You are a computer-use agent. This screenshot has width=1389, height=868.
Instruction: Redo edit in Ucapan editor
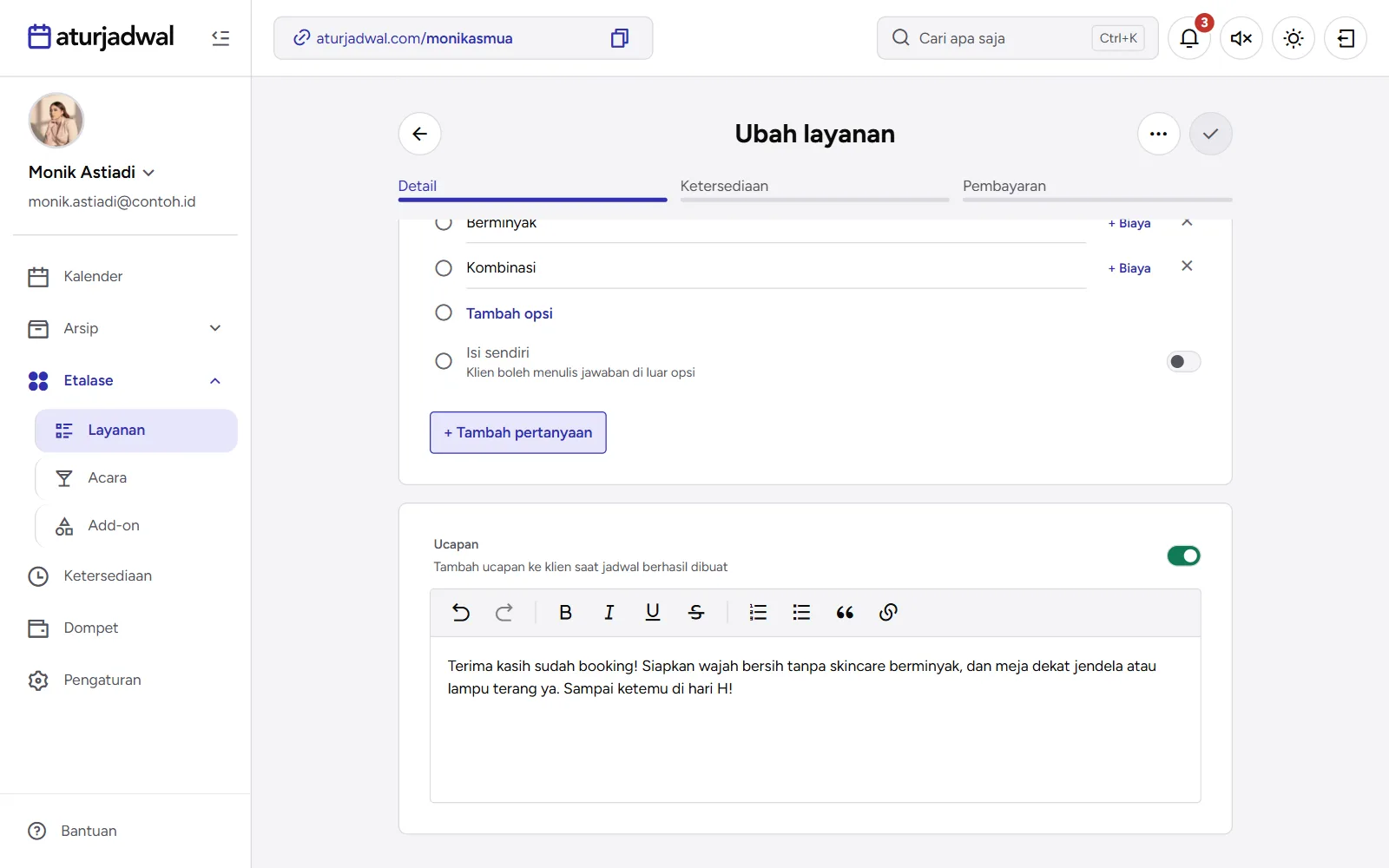[x=504, y=613]
